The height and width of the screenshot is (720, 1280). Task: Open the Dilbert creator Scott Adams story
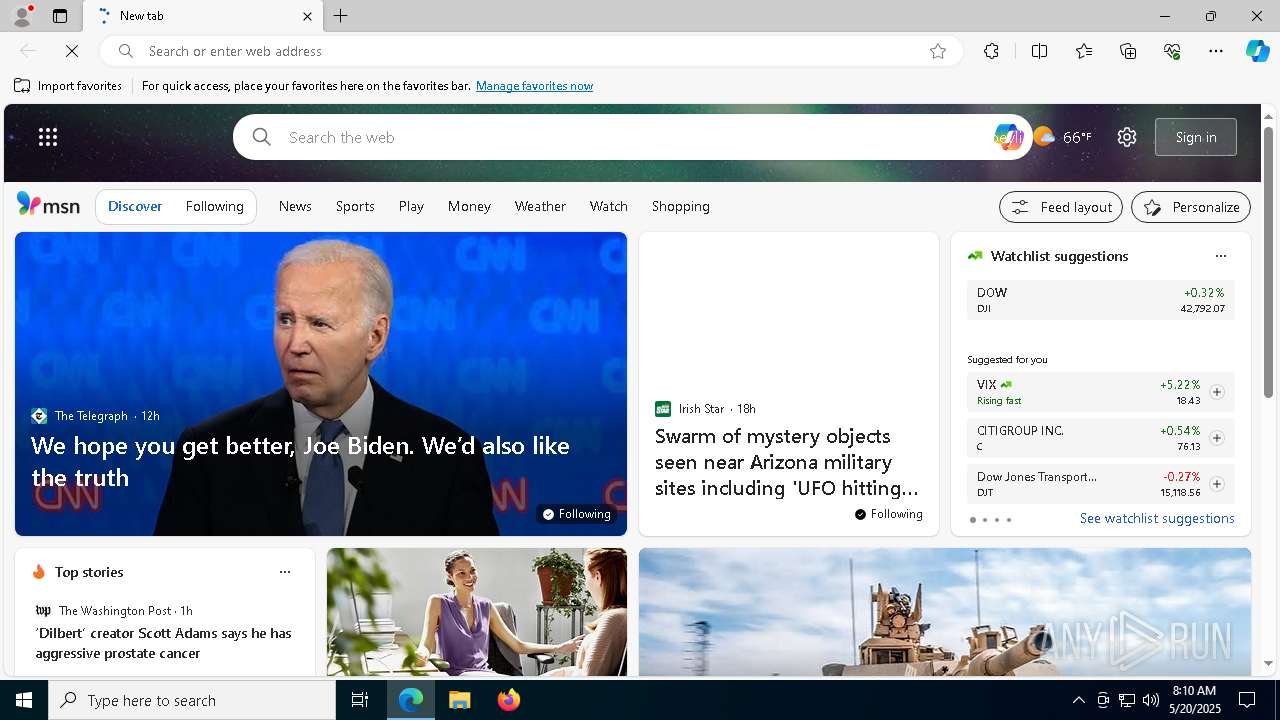click(163, 643)
